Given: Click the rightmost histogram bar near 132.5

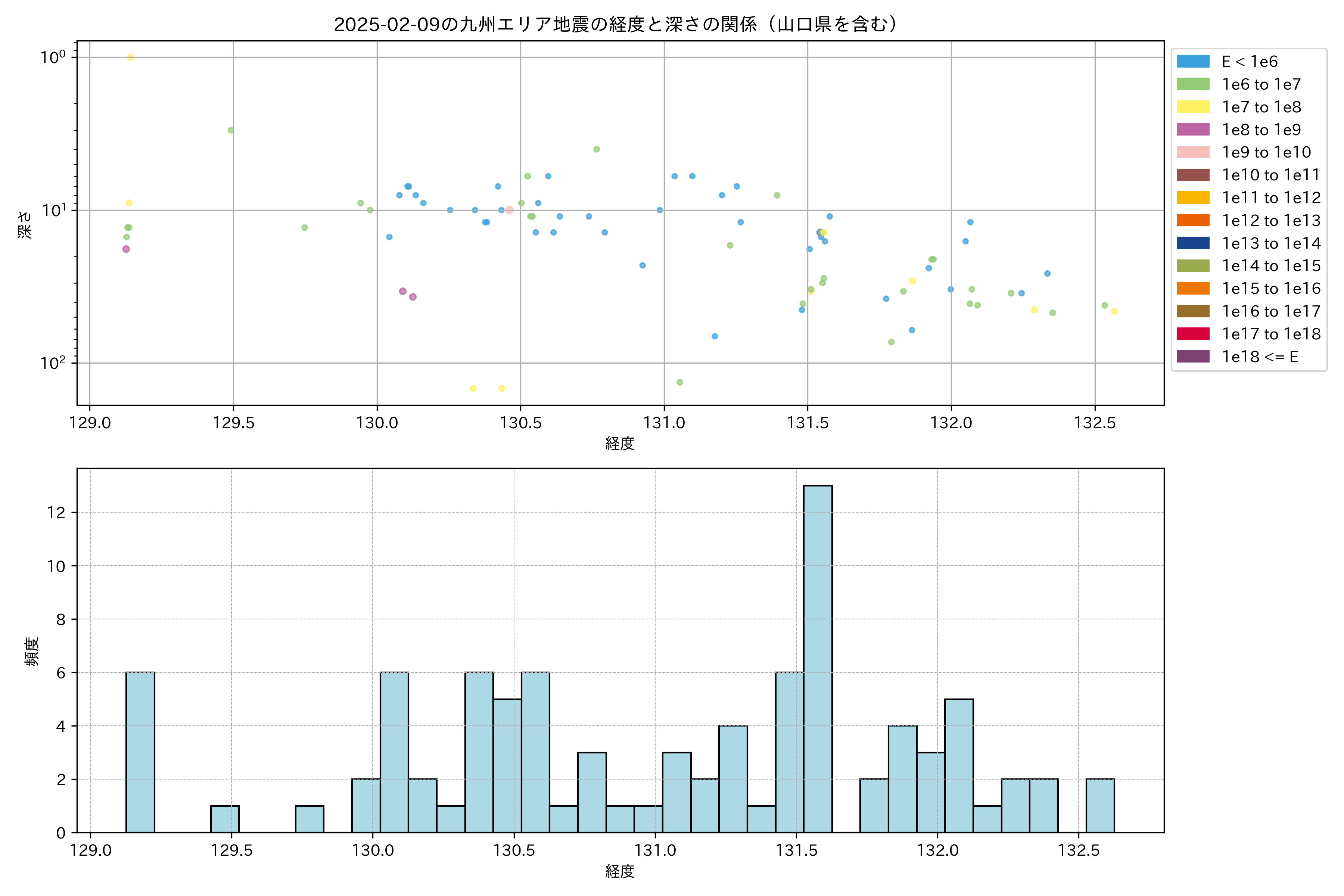Looking at the screenshot, I should click(x=1100, y=806).
